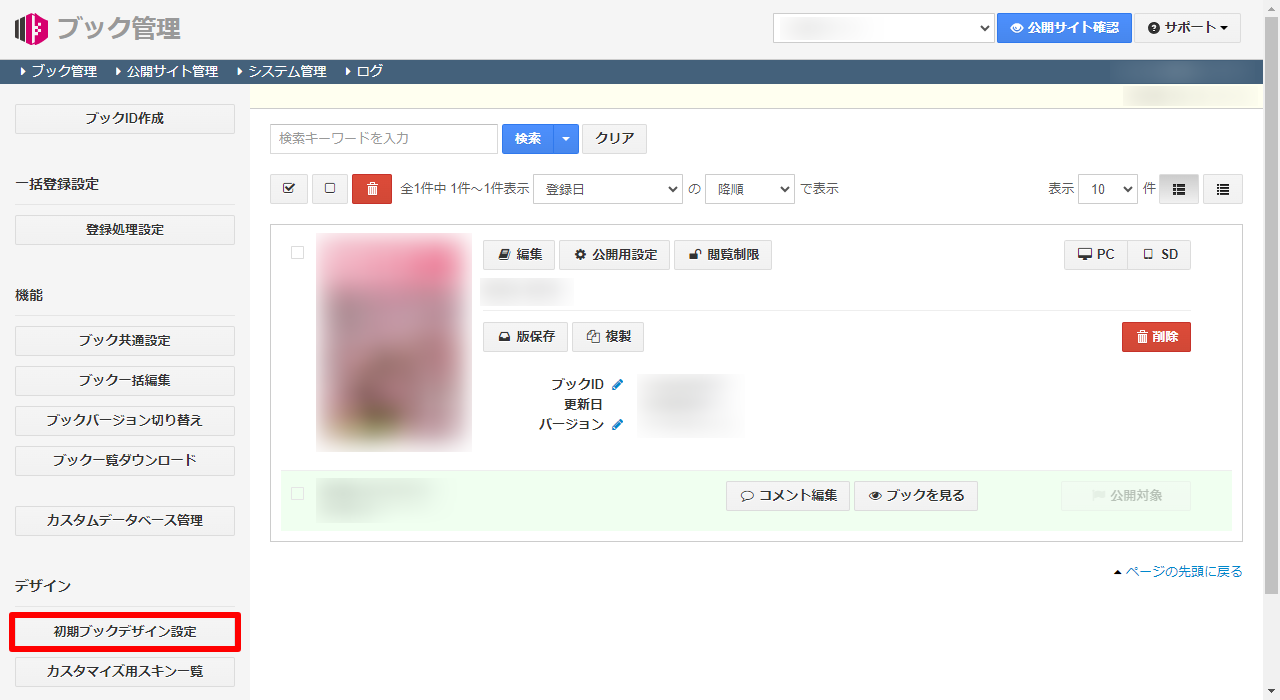Click the select-all checkmark icon button

pyautogui.click(x=289, y=189)
